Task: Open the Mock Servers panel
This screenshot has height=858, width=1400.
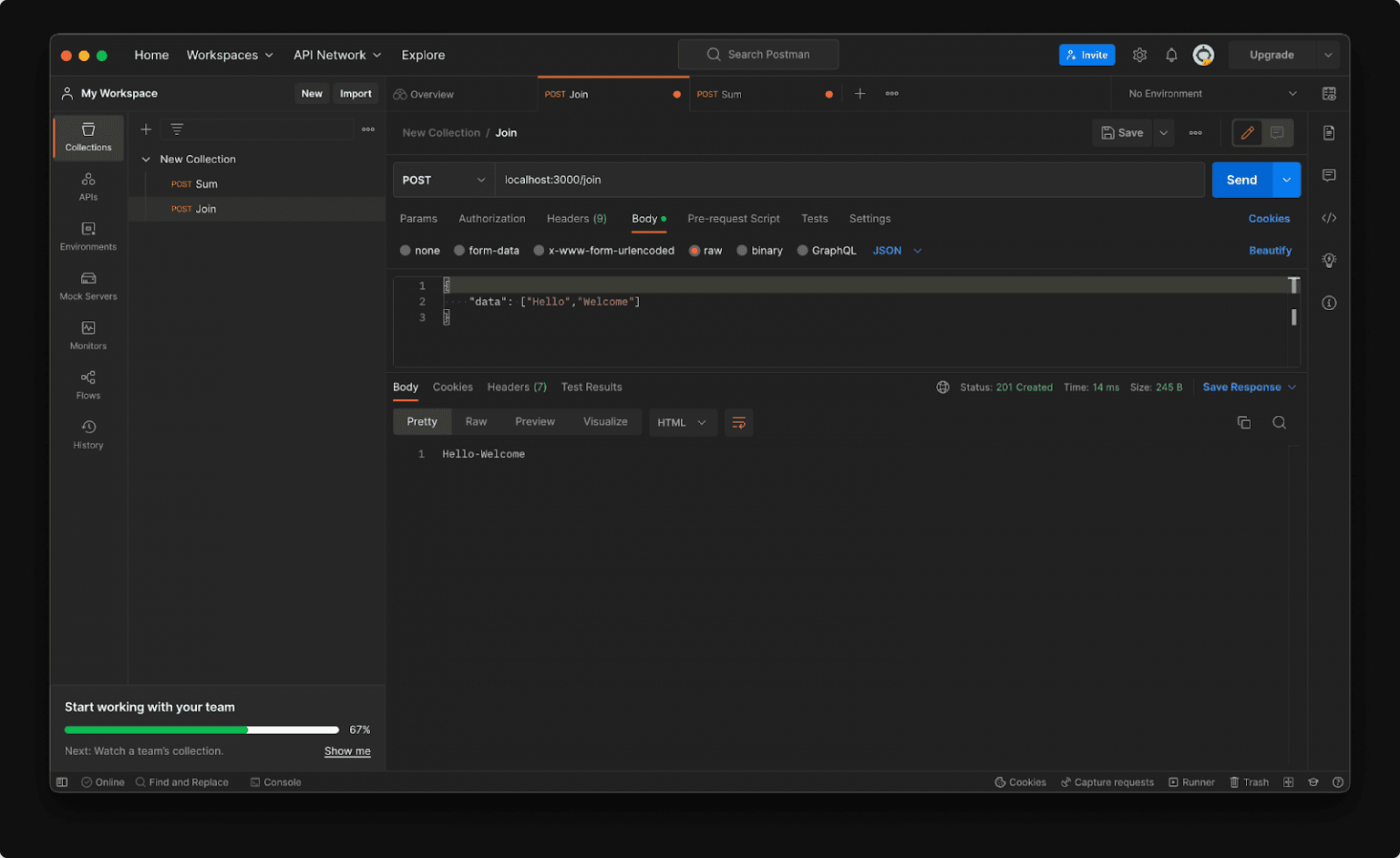Action: (x=87, y=287)
